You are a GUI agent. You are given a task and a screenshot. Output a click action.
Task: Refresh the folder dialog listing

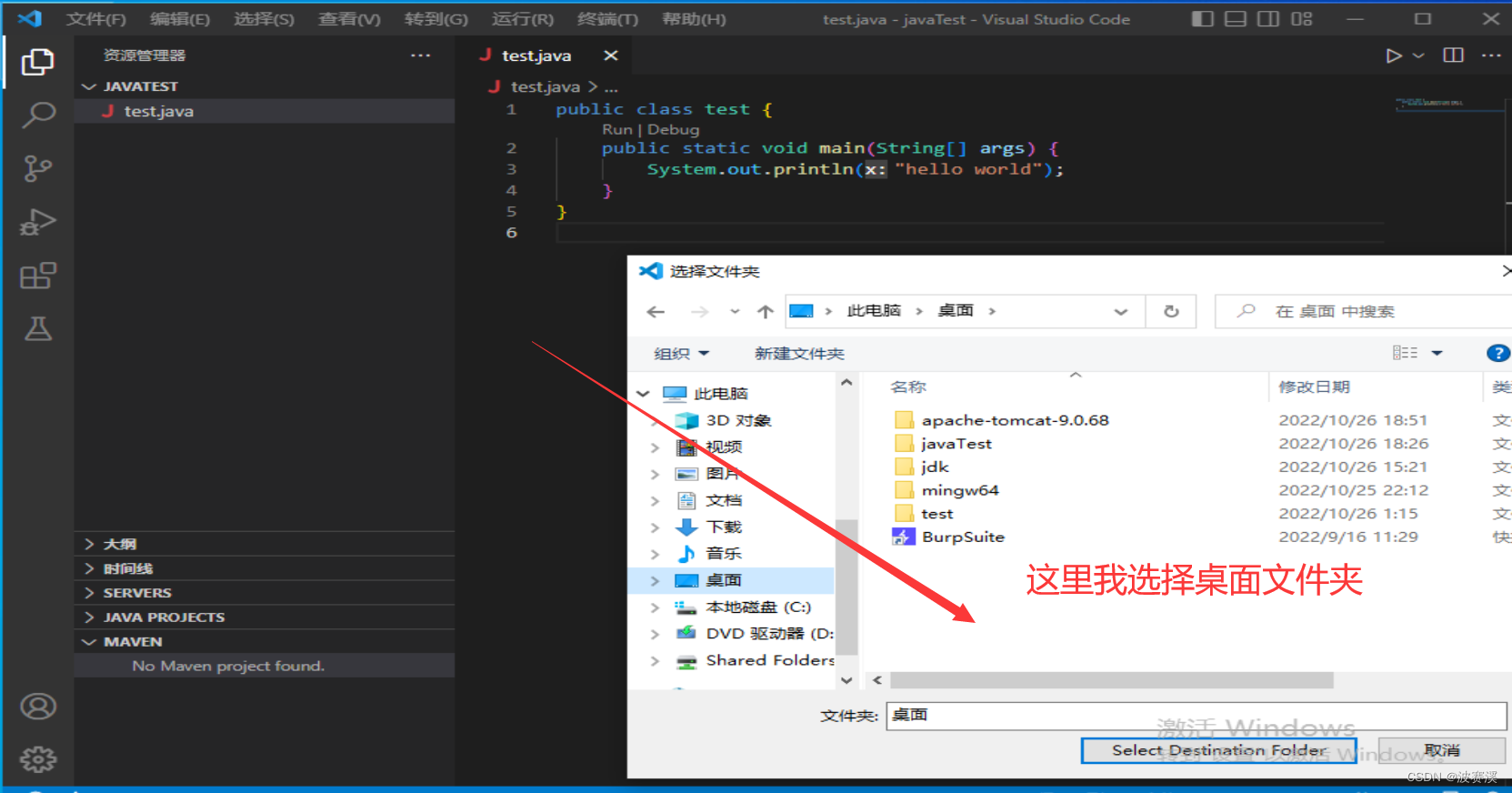[x=1171, y=312]
